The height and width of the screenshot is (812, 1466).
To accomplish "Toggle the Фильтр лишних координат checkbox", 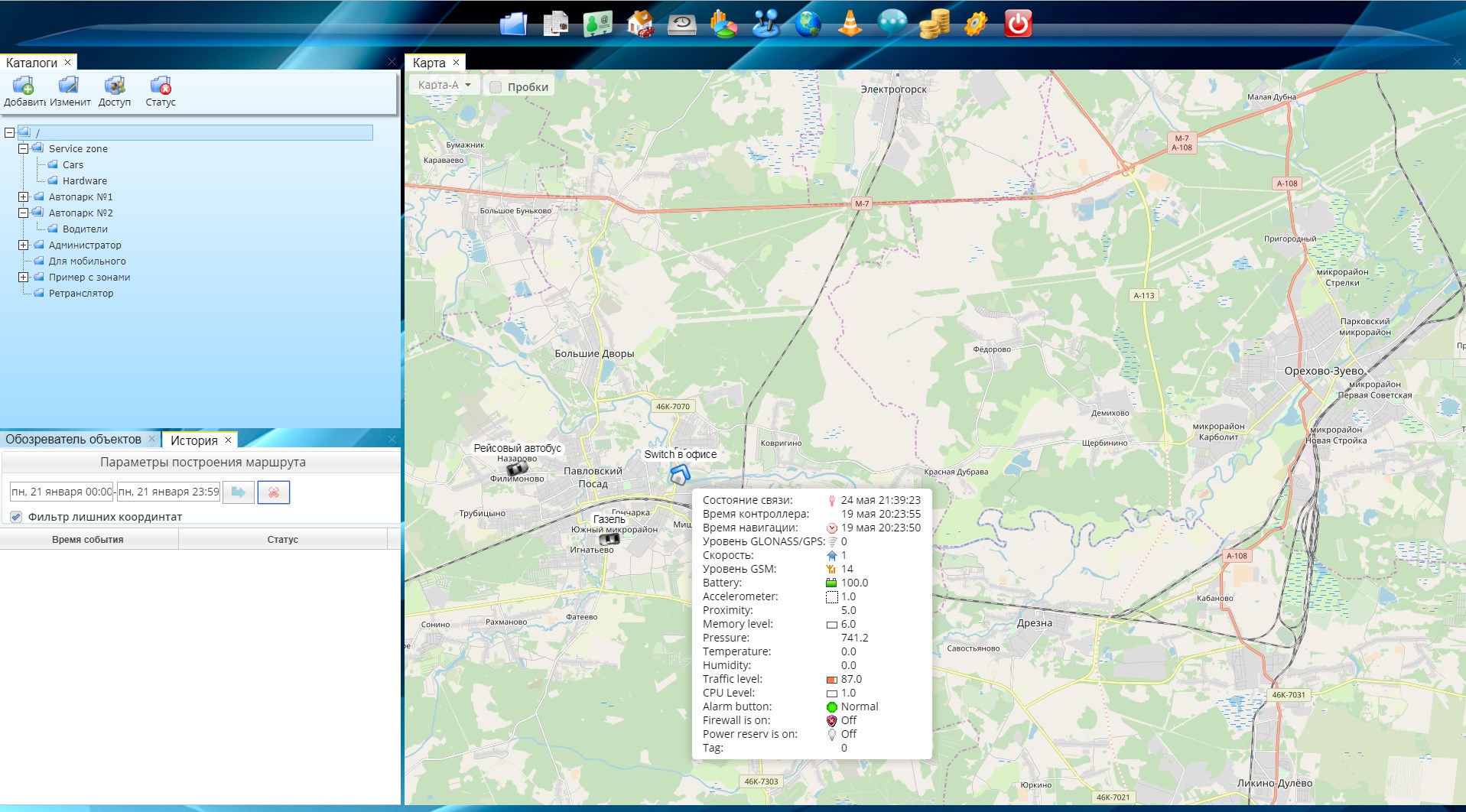I will (16, 517).
